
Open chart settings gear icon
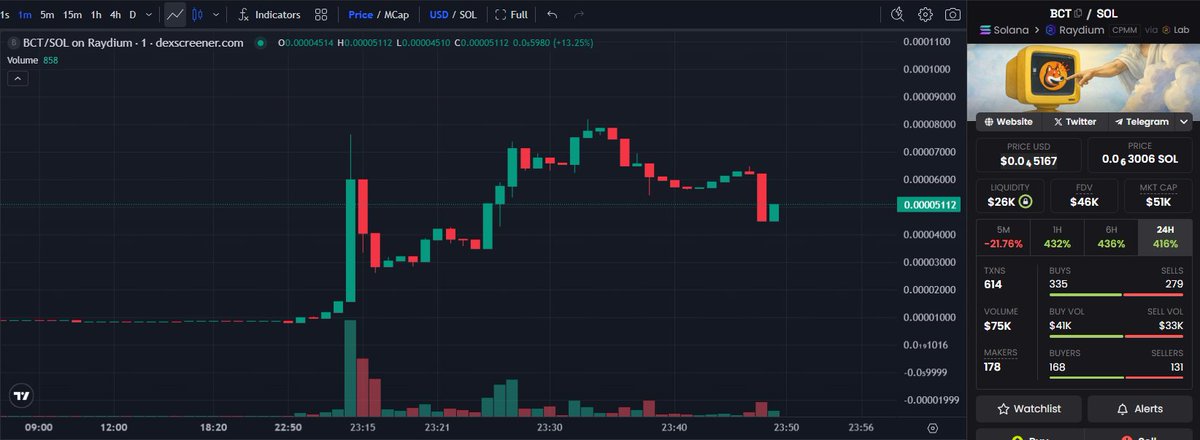click(x=926, y=15)
